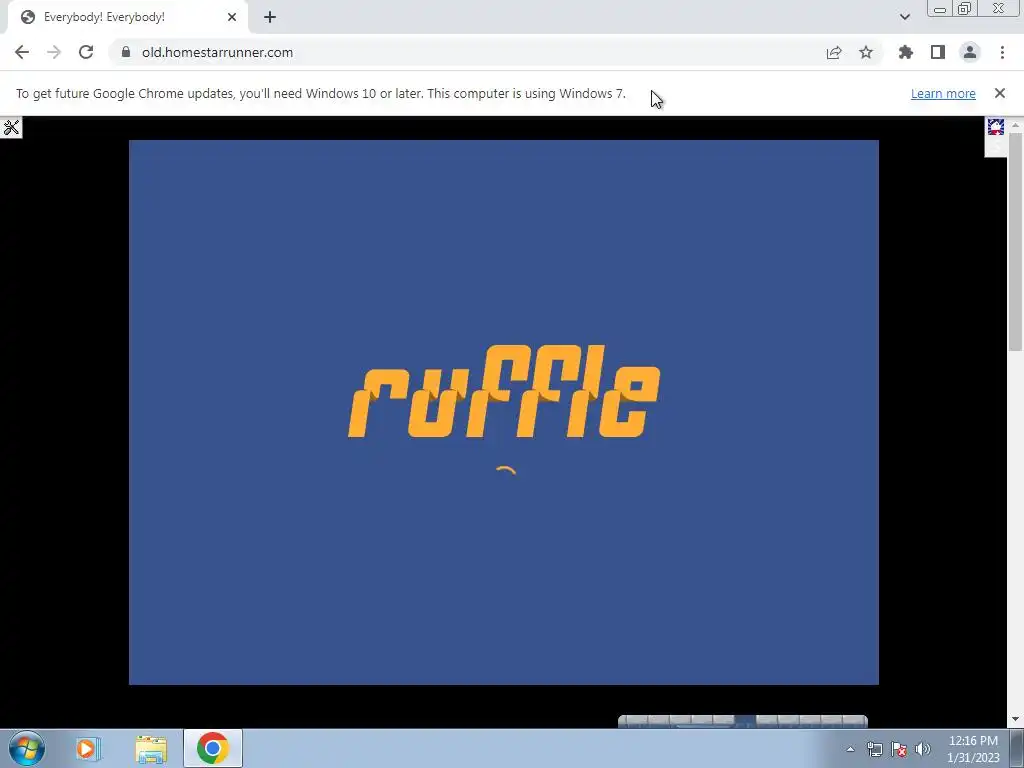The width and height of the screenshot is (1024, 768).
Task: Dismiss the Windows 7 update notice
Action: 1000,93
